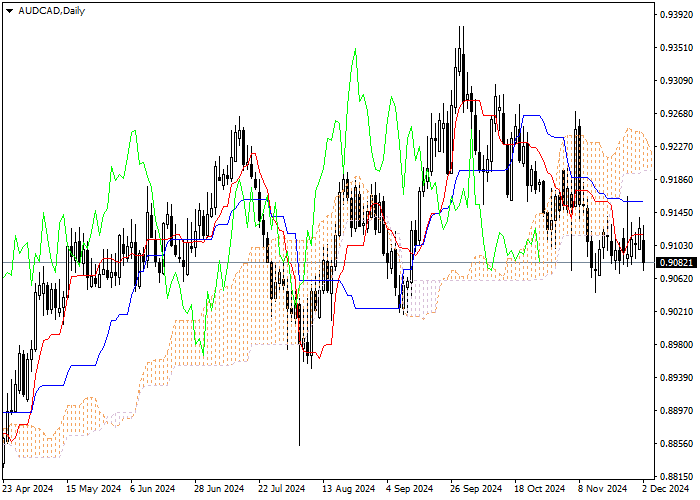This screenshot has height=500, width=700.
Task: Click price level 0.88150 on the scale
Action: (677, 476)
